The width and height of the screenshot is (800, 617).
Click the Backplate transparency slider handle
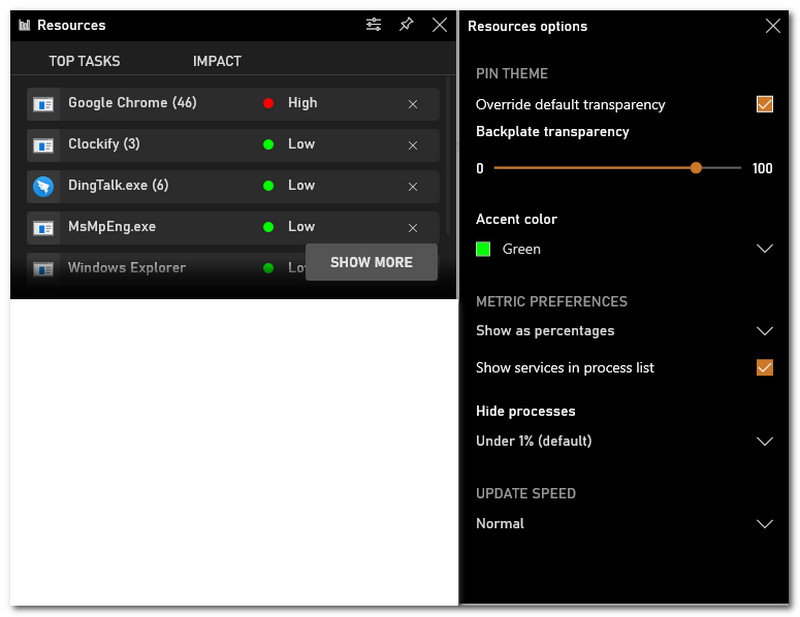696,168
